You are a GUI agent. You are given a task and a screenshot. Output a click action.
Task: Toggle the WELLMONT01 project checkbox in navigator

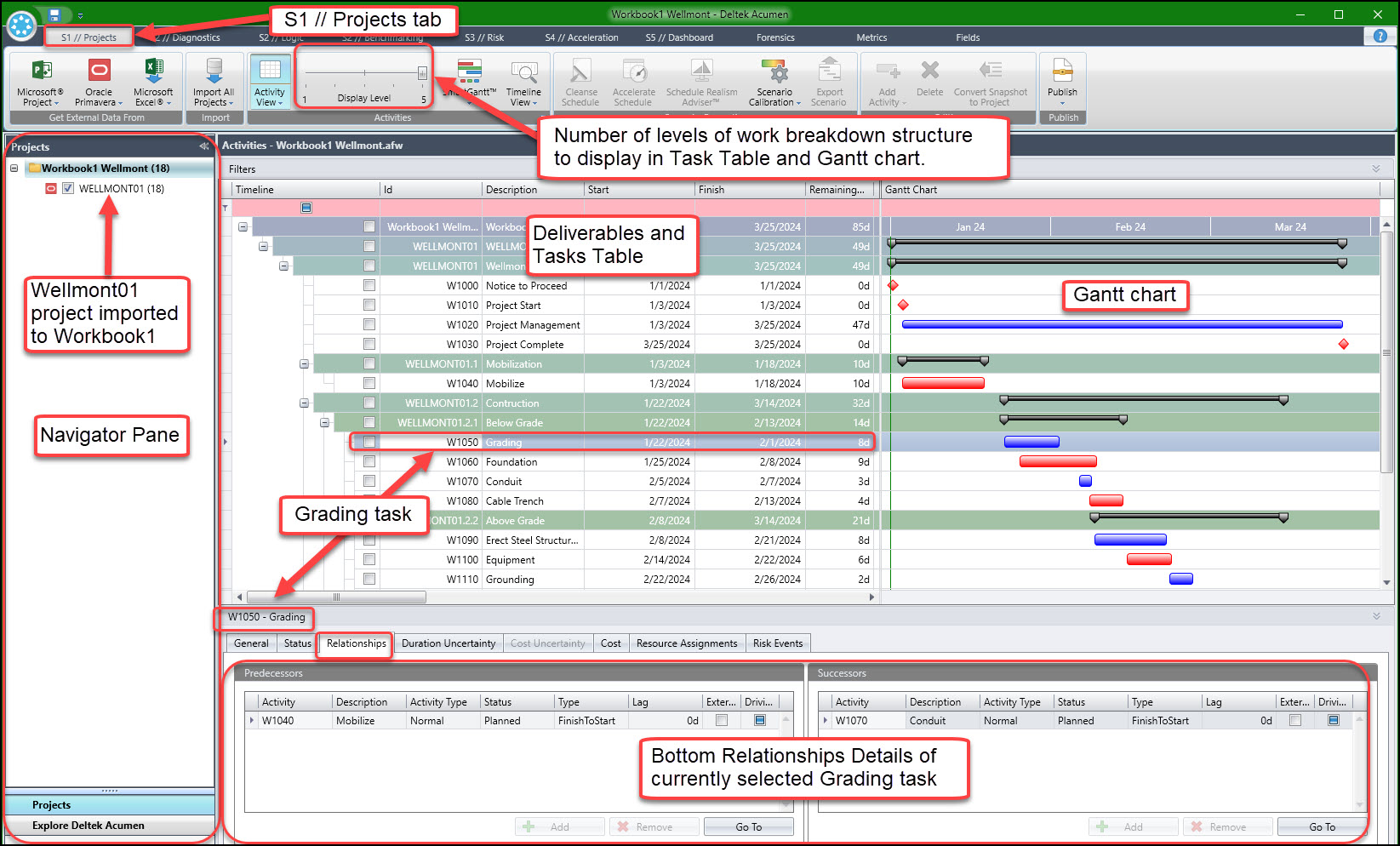pyautogui.click(x=68, y=189)
